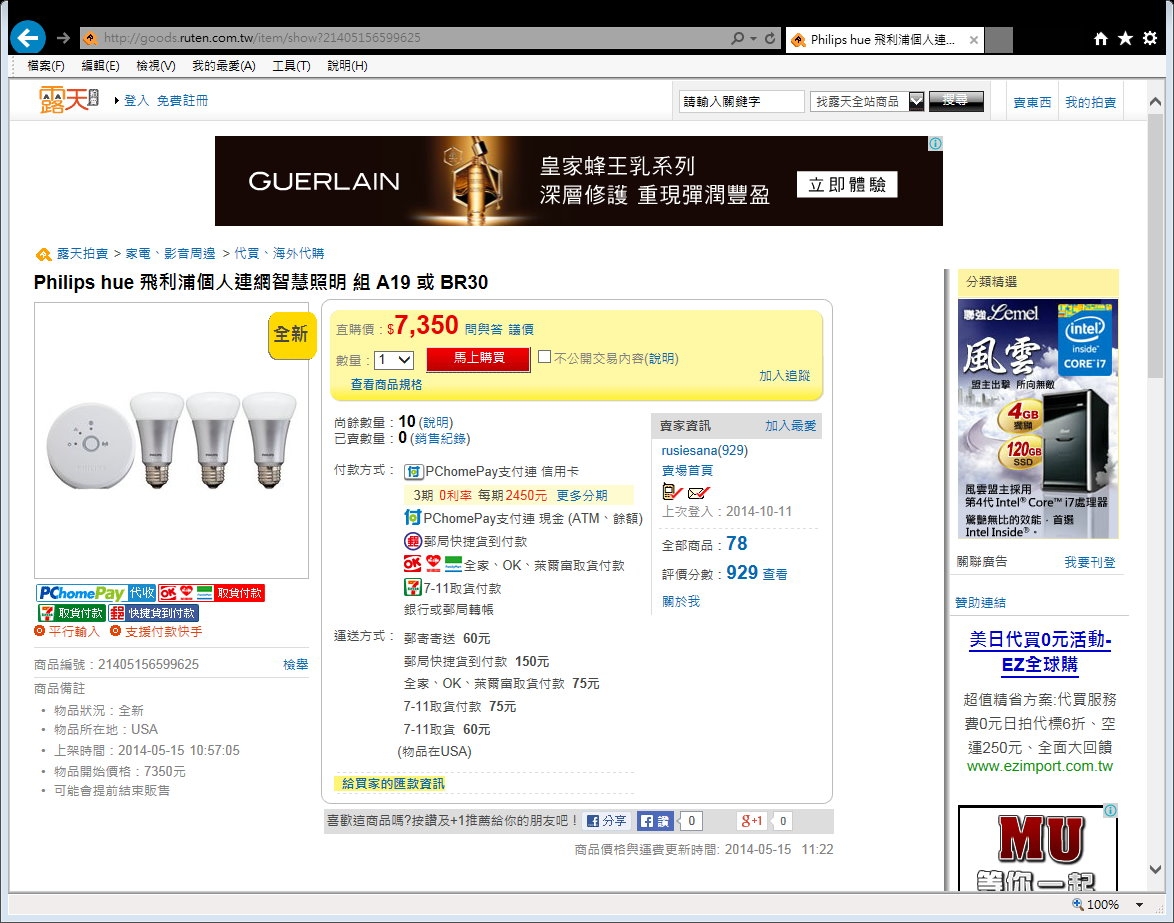Open the 編輯(E) menu

(x=100, y=66)
